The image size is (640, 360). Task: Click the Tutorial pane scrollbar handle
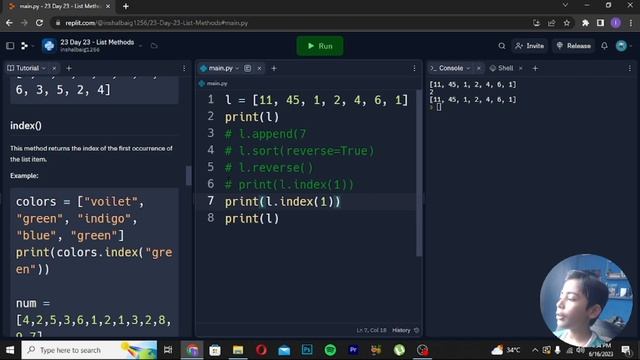click(x=188, y=175)
